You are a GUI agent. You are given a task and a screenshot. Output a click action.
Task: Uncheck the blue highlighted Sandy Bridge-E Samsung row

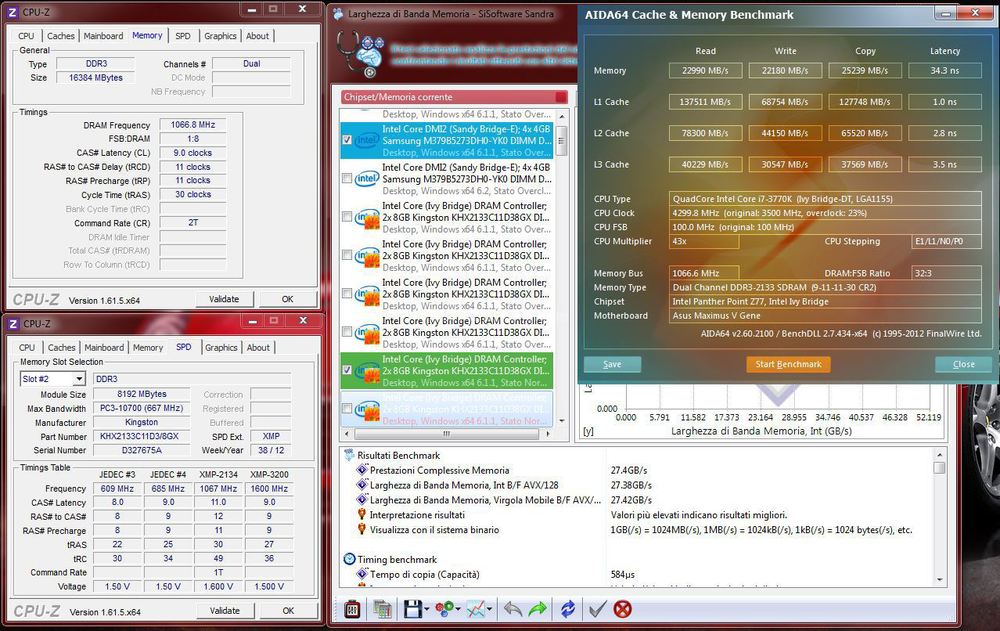tap(347, 140)
